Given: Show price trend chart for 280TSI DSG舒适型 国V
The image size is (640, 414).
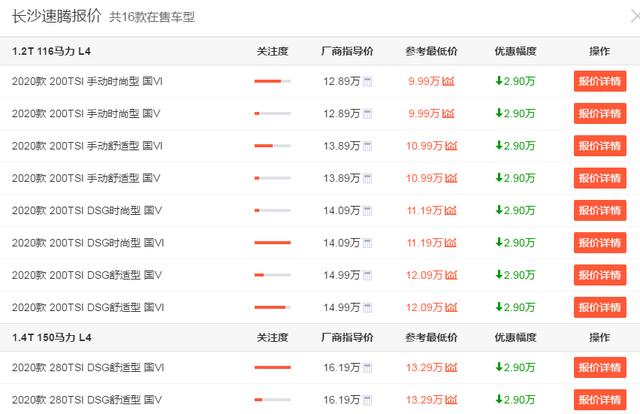Looking at the screenshot, I should coord(451,400).
